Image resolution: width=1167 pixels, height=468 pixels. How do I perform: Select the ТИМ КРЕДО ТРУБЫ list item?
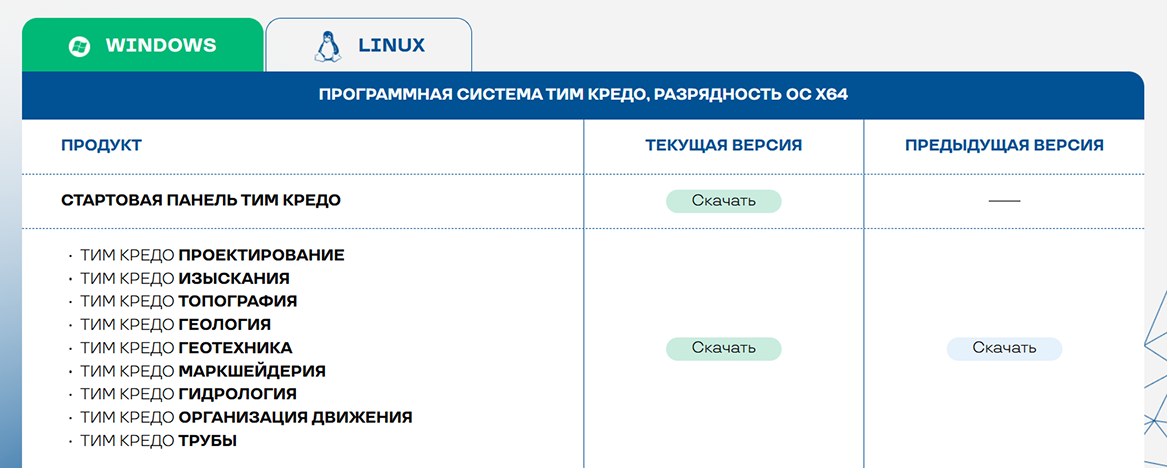point(158,441)
